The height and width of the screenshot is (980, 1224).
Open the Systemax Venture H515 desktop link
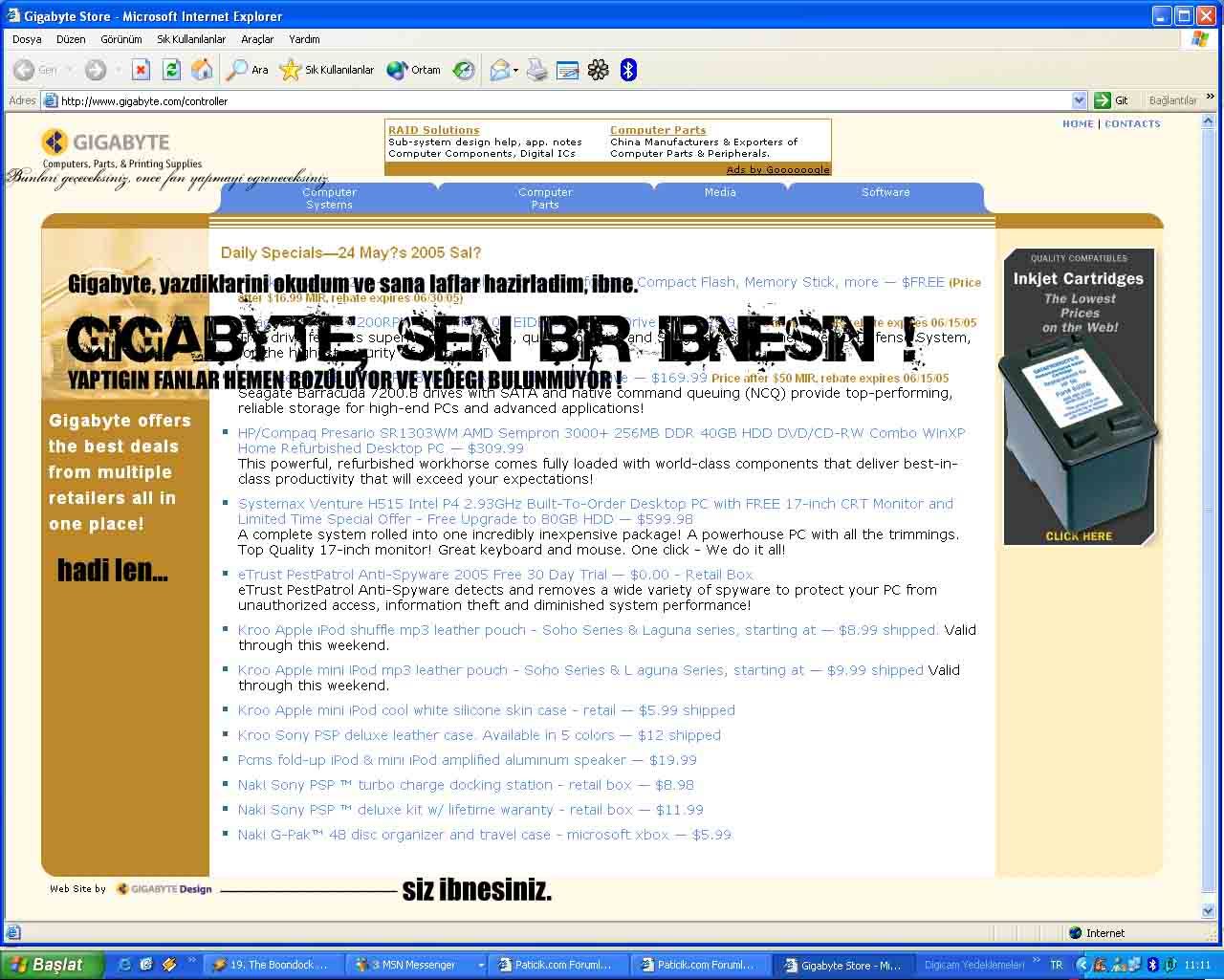coord(596,511)
